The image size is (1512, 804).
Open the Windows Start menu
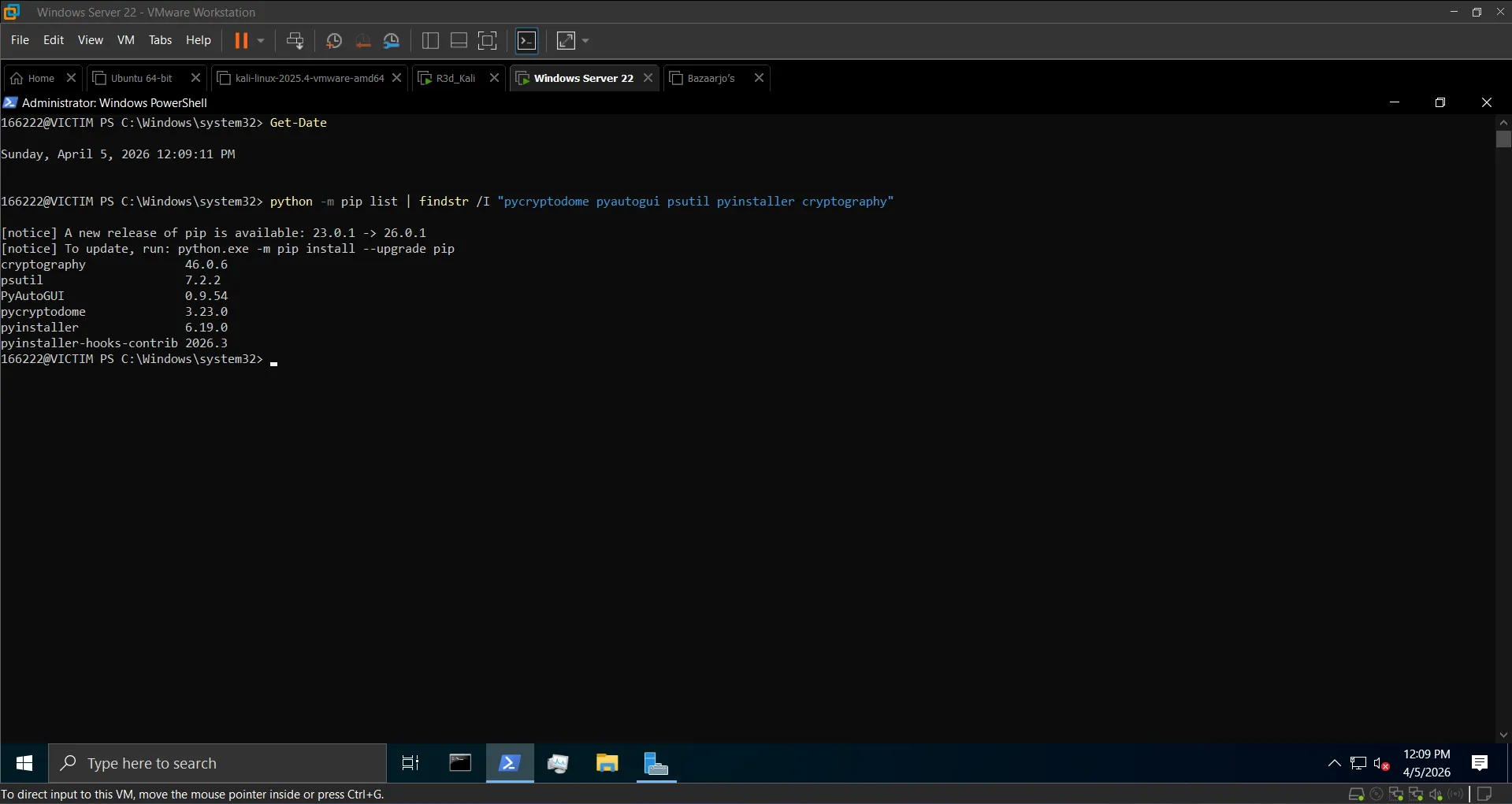pos(24,763)
